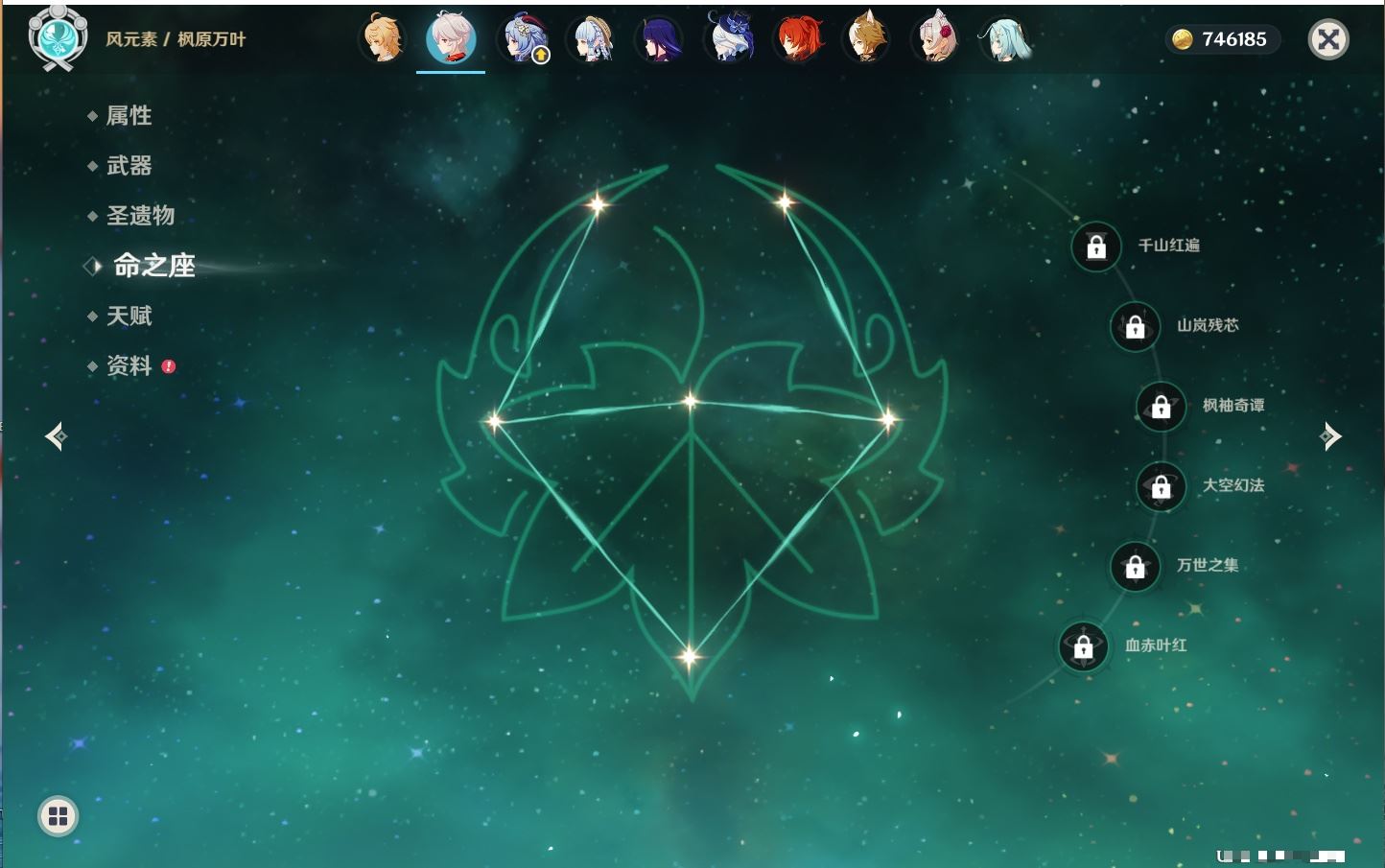View locked constellation 血赤叶红
Viewport: 1385px width, 868px height.
1084,646
